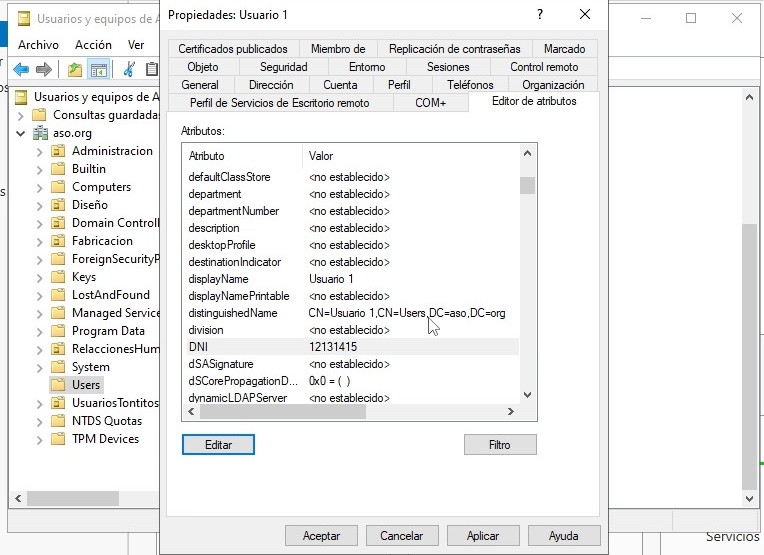Expand the Consultas guardadas node
This screenshot has width=764, height=555.
20,115
